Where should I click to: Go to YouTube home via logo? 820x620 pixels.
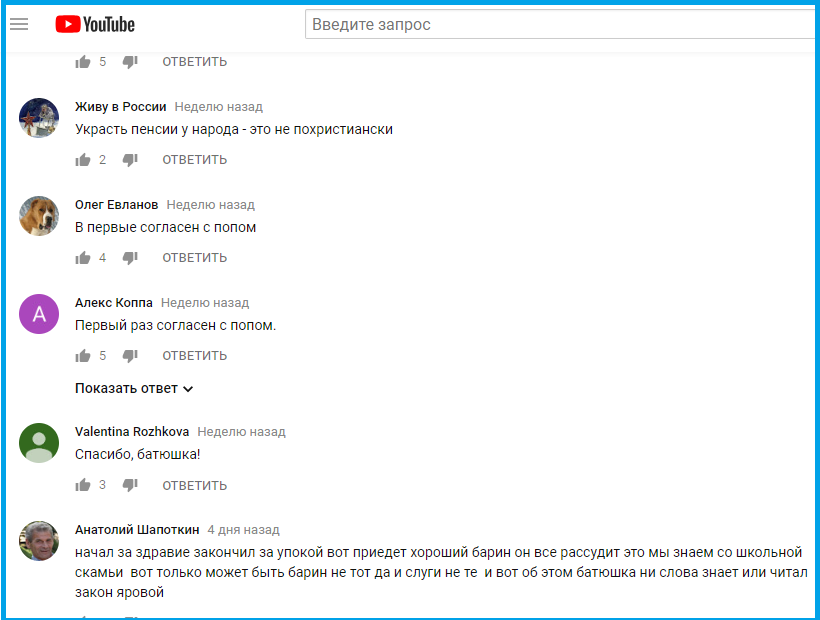(x=95, y=24)
